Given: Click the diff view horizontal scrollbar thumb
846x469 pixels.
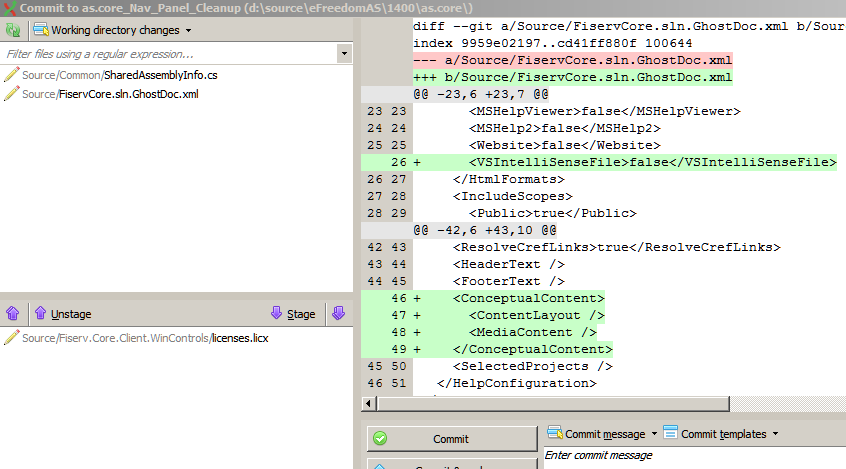Looking at the screenshot, I should (553, 403).
